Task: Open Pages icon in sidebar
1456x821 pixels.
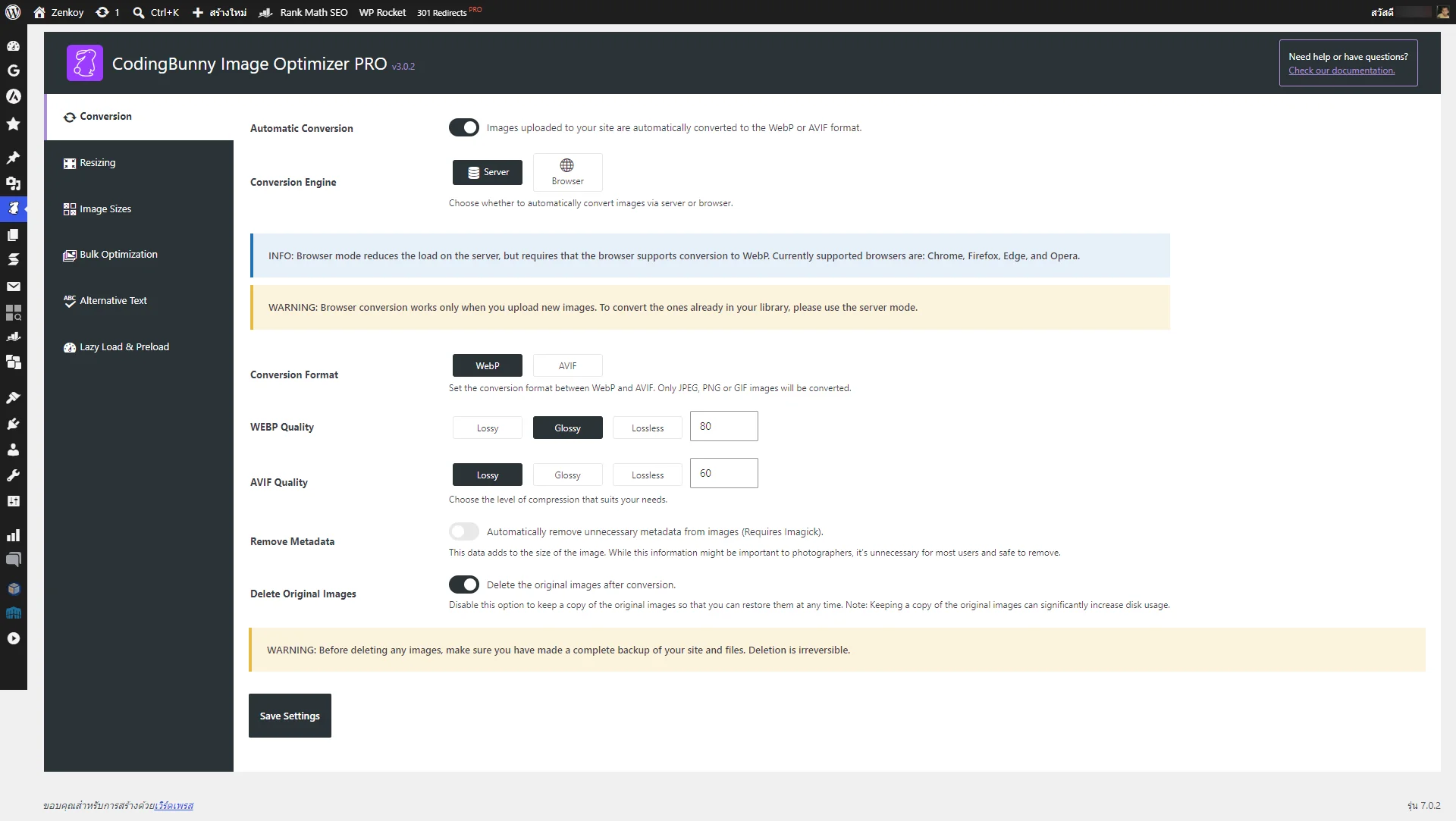Action: [x=13, y=234]
